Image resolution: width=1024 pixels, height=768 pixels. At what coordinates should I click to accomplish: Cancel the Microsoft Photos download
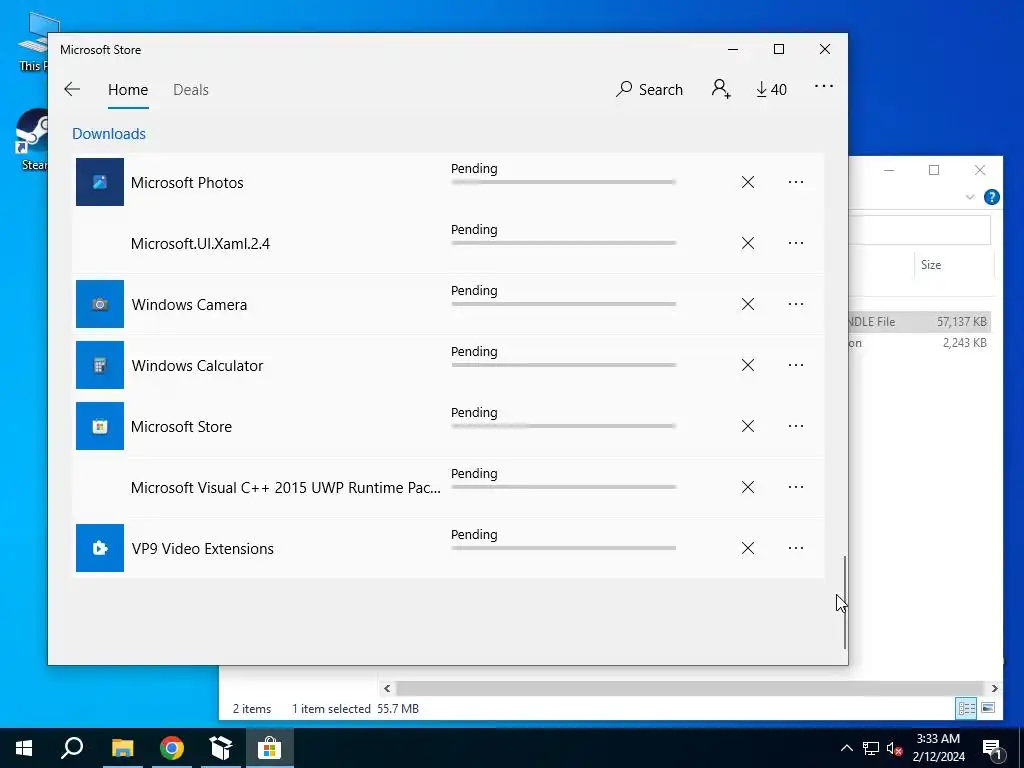tap(748, 182)
